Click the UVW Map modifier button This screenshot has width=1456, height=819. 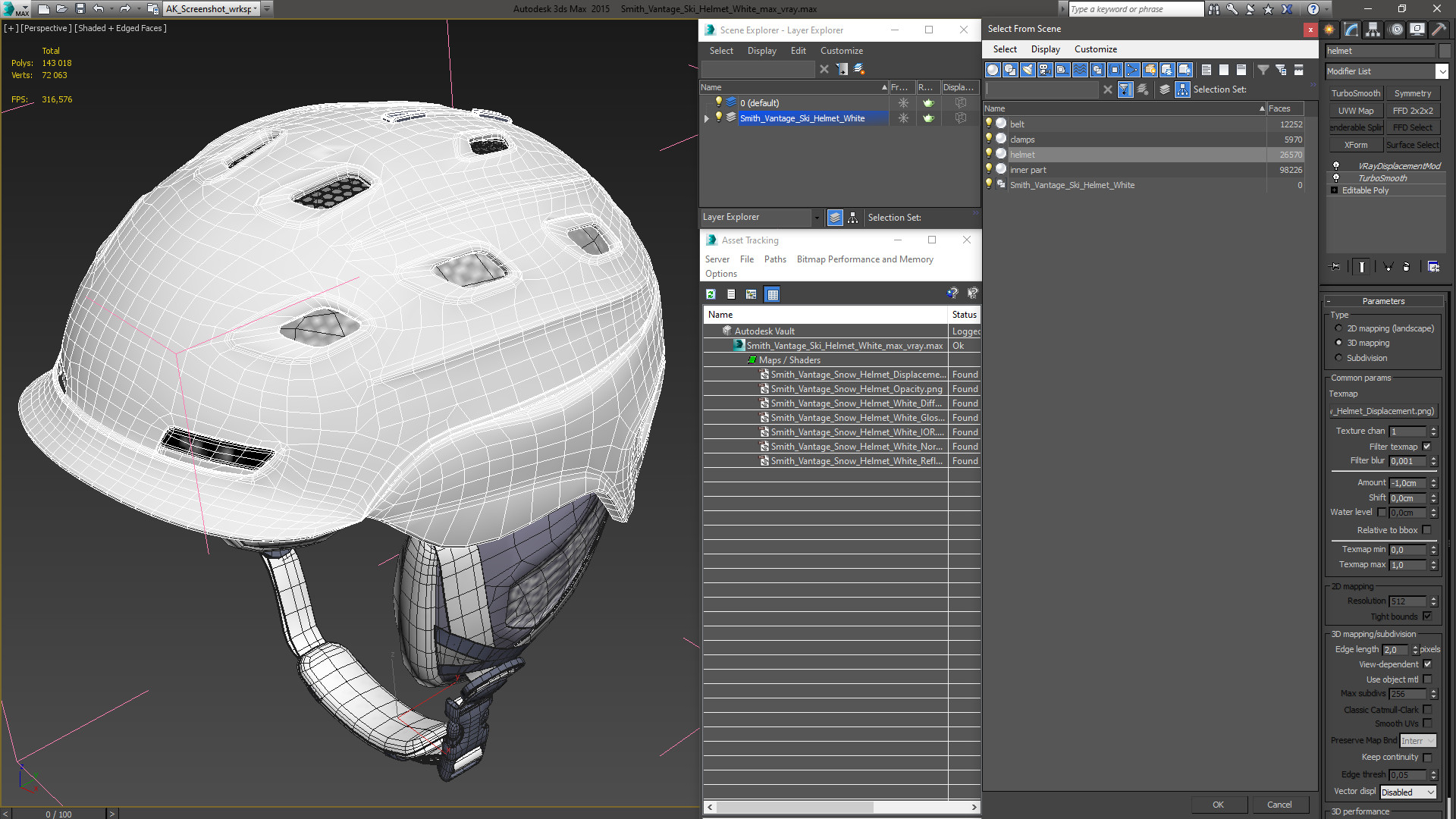(x=1356, y=111)
